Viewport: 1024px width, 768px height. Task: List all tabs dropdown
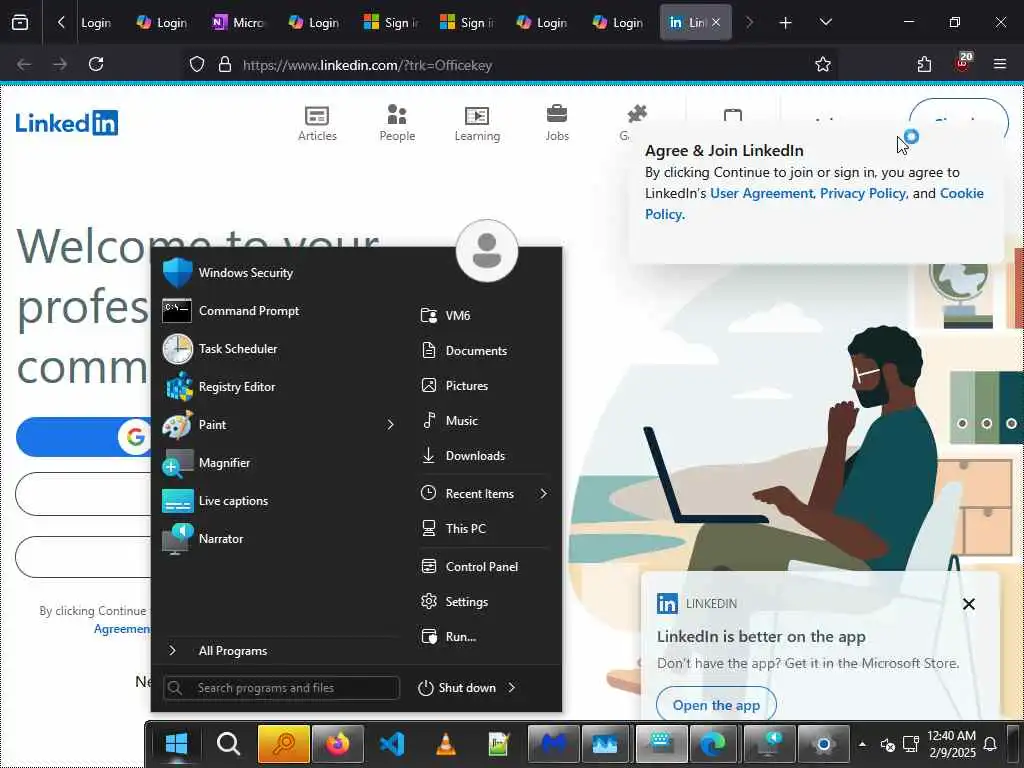click(x=825, y=22)
